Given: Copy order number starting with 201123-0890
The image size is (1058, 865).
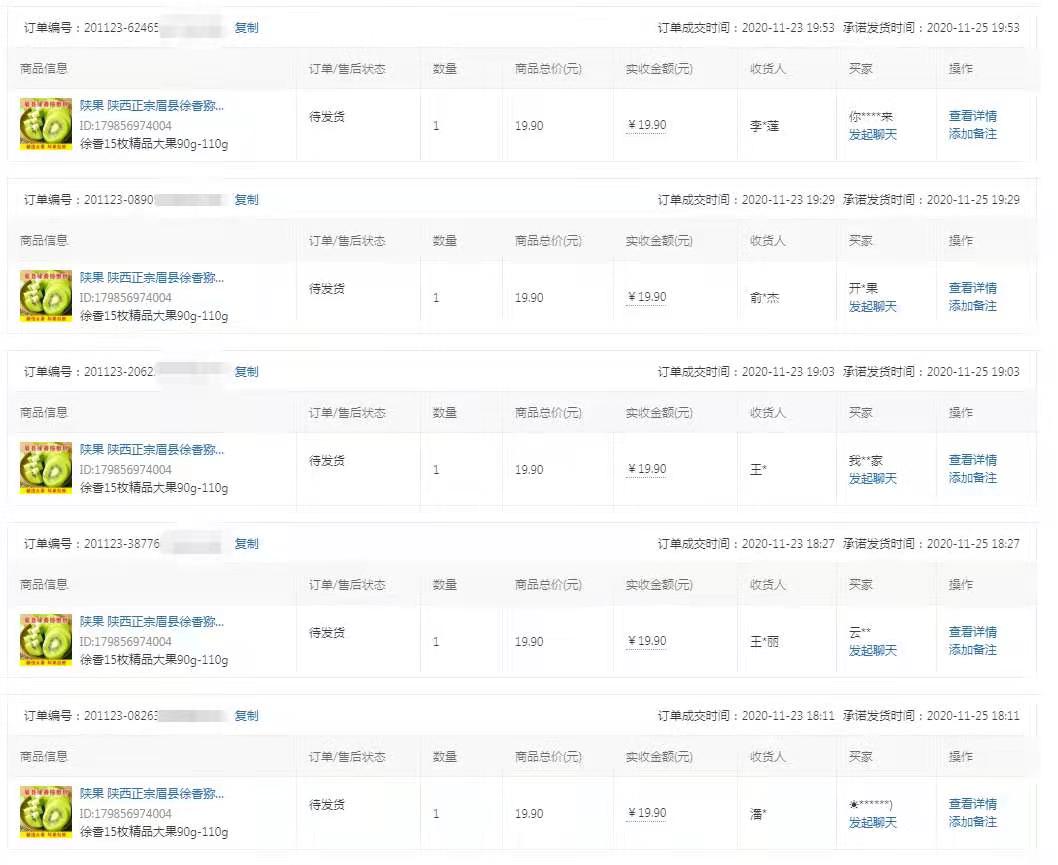Looking at the screenshot, I should (246, 200).
